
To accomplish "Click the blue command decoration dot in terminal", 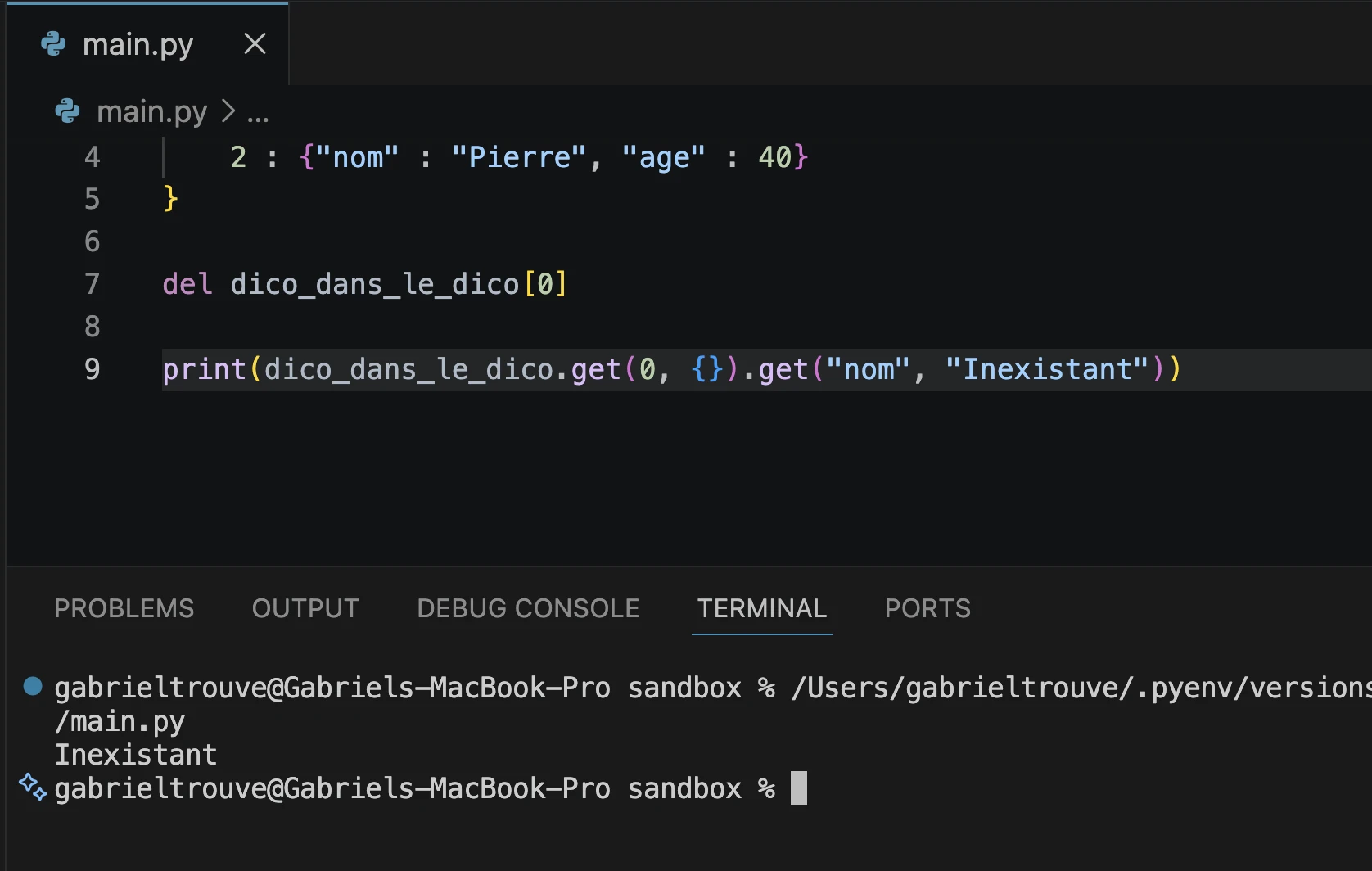I will tap(33, 686).
